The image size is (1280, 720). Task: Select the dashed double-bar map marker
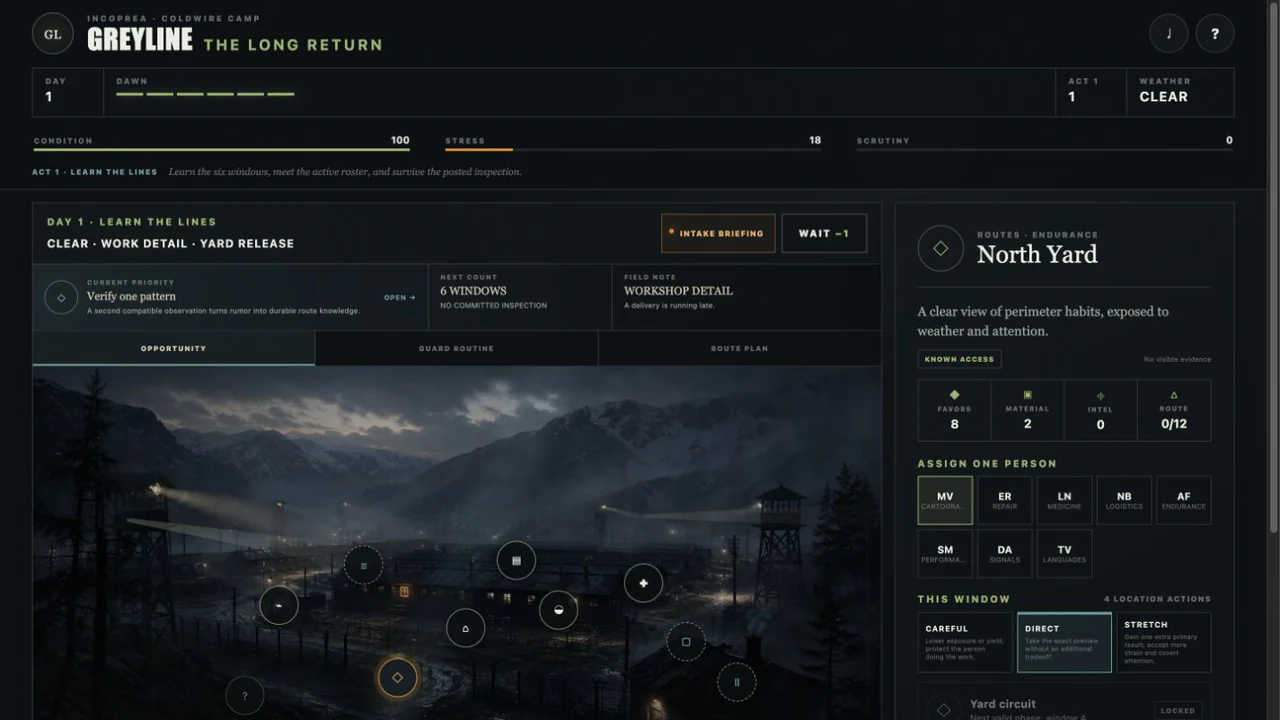737,682
